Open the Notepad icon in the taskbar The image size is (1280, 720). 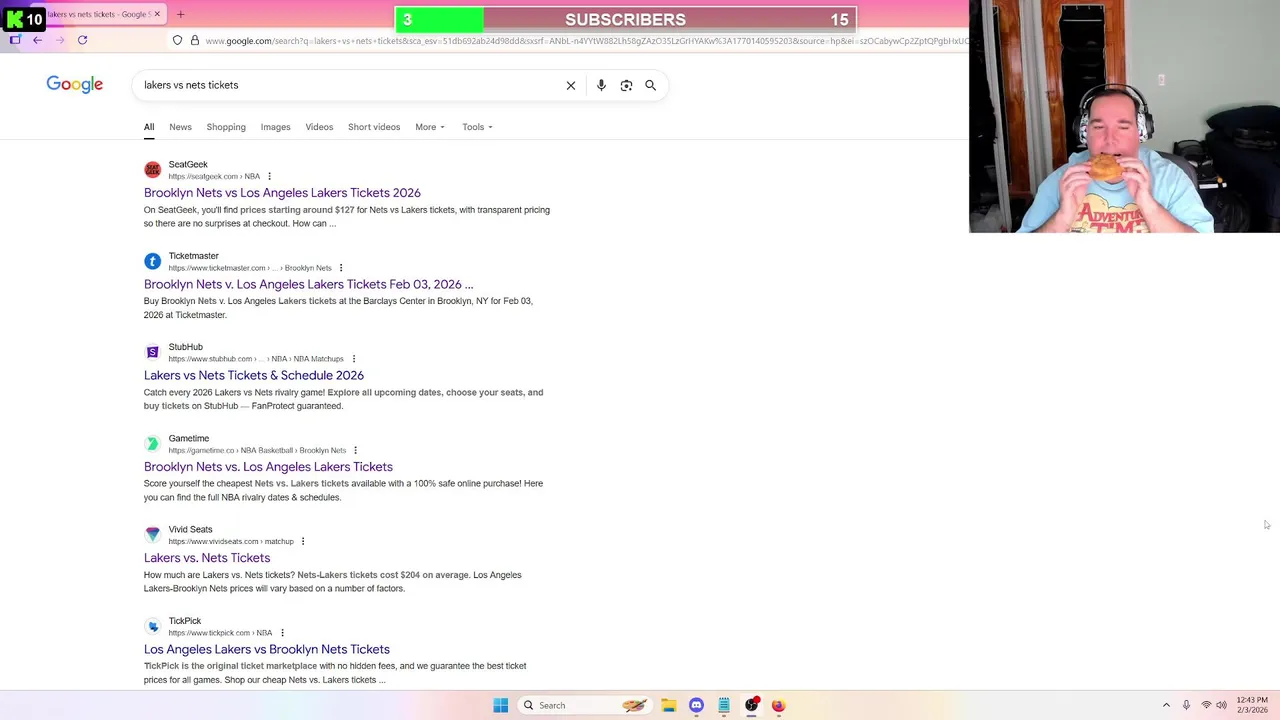(x=723, y=705)
